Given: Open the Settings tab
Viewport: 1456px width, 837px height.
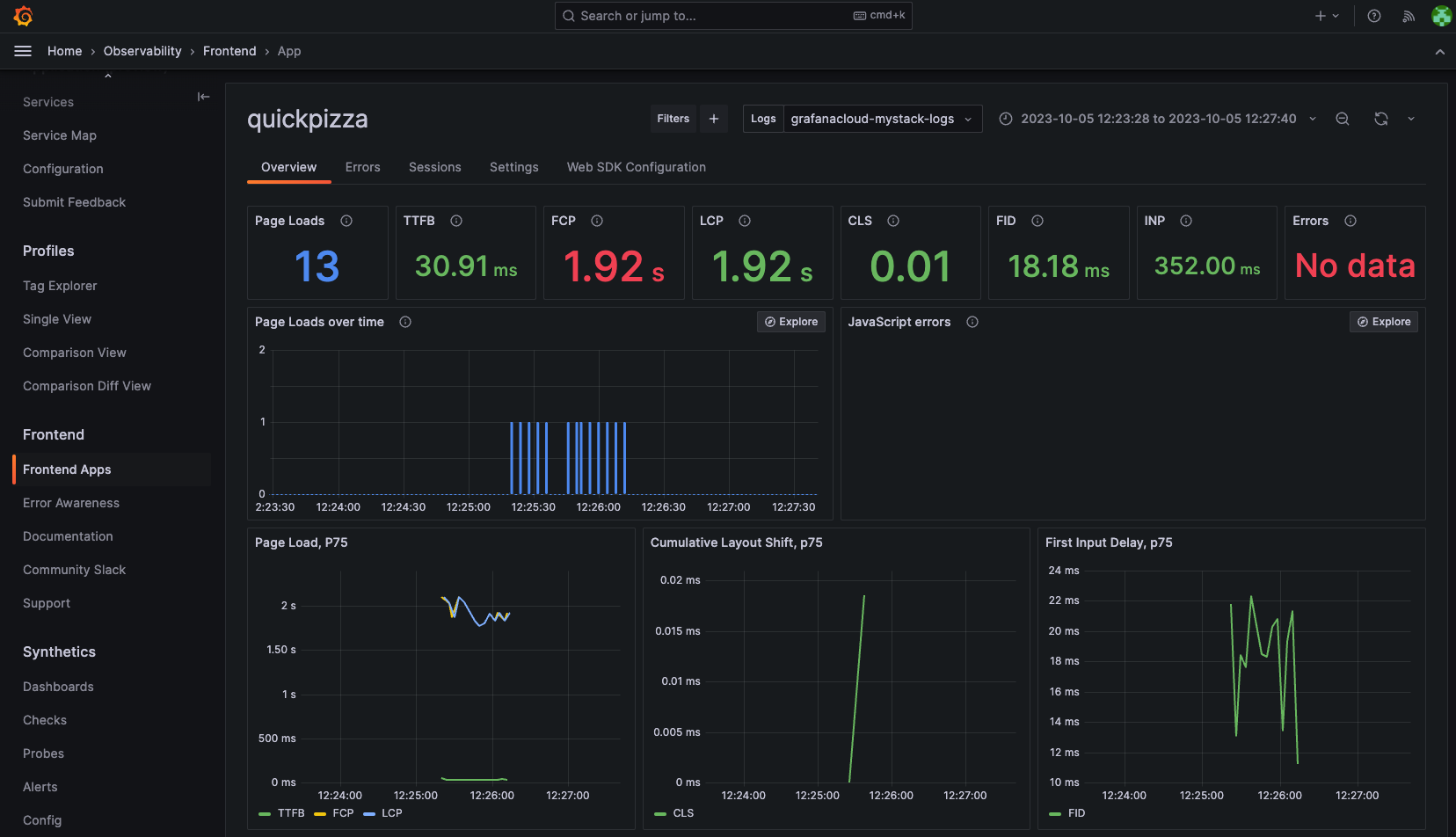Looking at the screenshot, I should point(514,167).
